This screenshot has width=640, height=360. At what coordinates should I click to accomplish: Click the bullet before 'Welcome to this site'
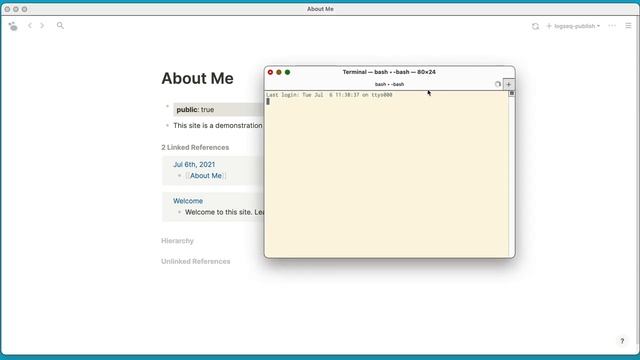180,212
